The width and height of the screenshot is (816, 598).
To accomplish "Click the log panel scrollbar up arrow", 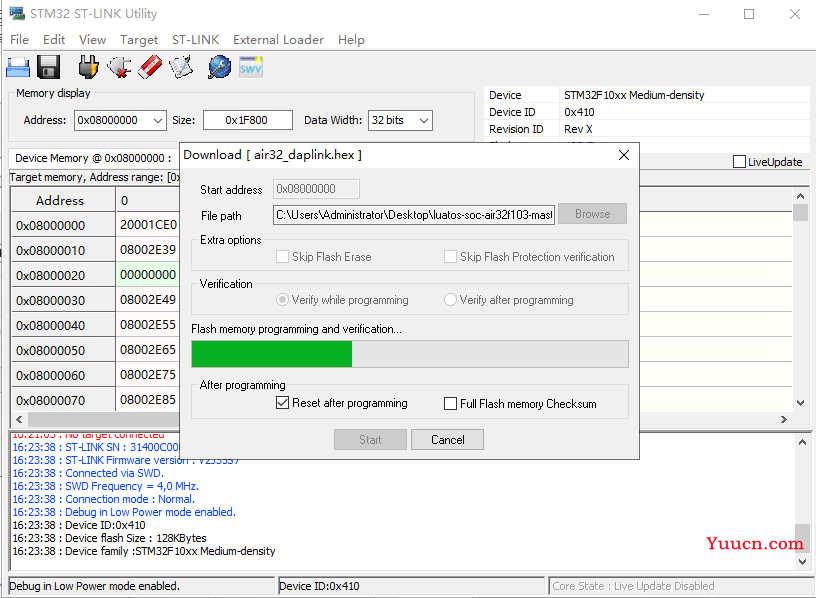I will point(802,442).
